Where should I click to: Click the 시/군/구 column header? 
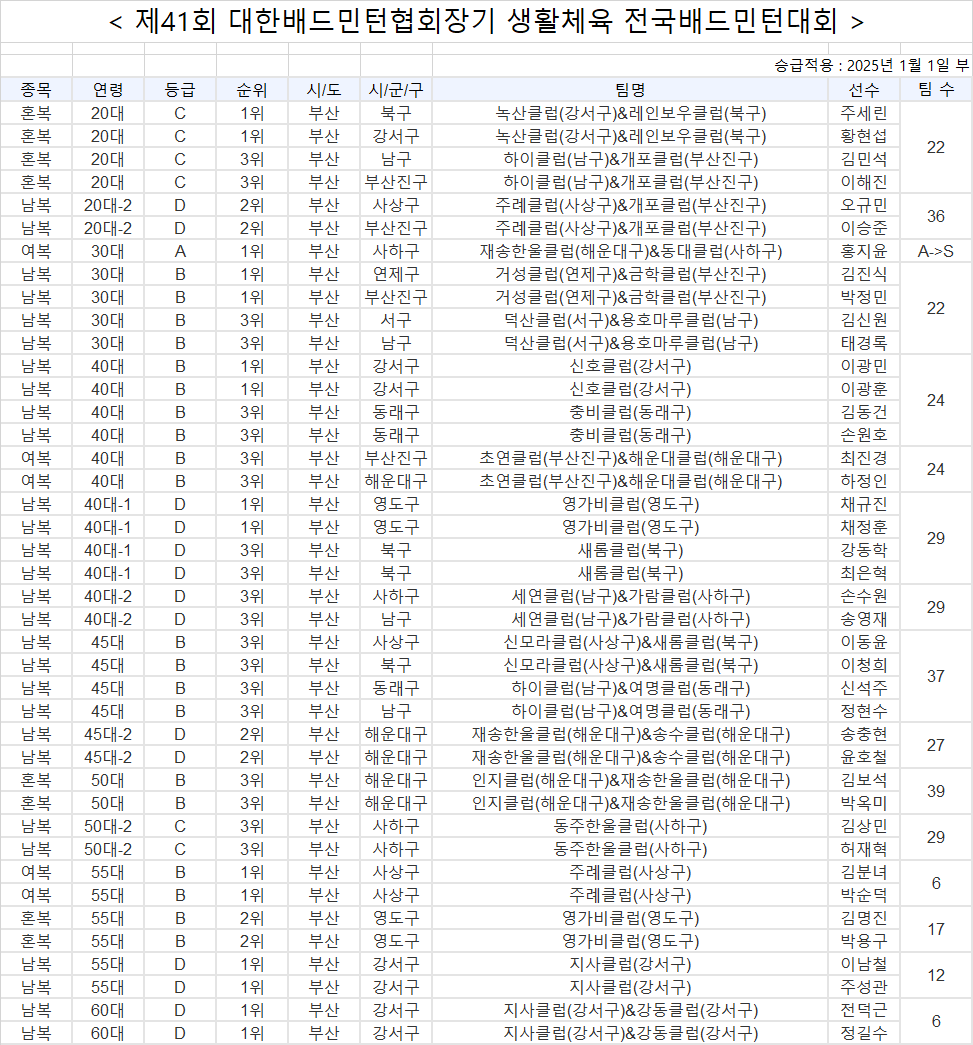[396, 89]
